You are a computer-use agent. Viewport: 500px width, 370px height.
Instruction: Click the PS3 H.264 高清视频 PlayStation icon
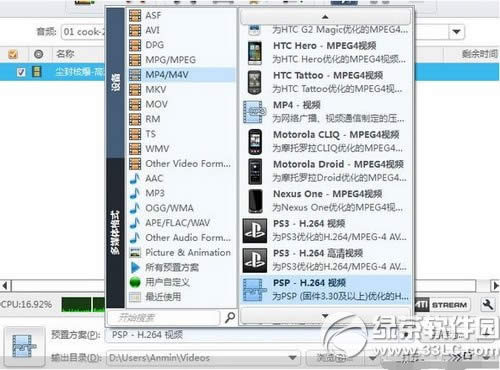pos(255,260)
